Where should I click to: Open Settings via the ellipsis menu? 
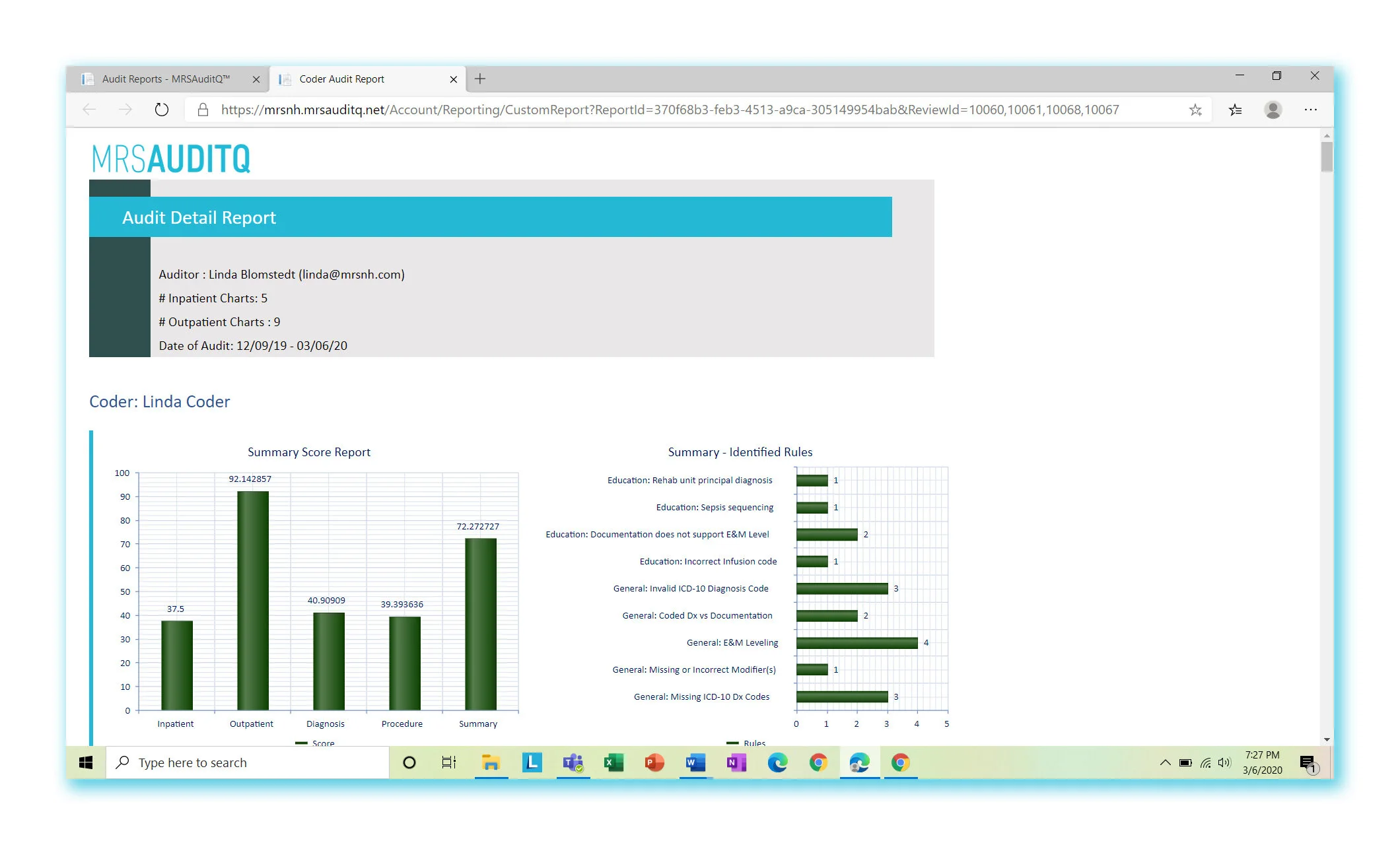pos(1311,110)
